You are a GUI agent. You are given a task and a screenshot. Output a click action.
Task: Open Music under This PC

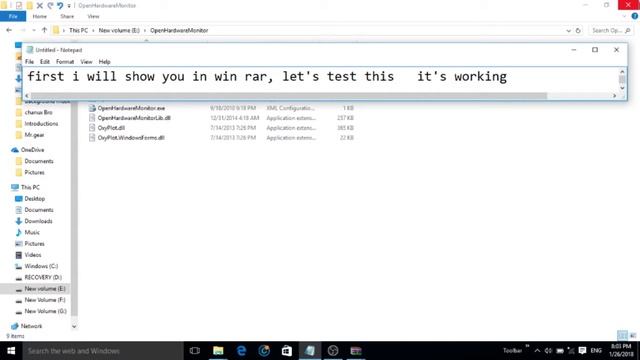click(x=32, y=233)
